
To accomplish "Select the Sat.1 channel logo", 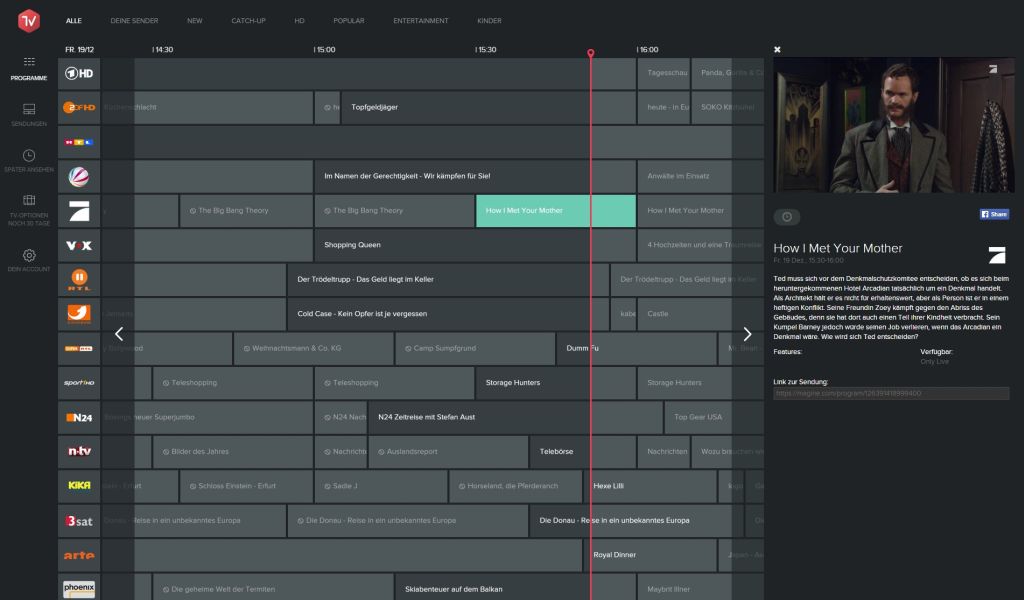I will [79, 176].
